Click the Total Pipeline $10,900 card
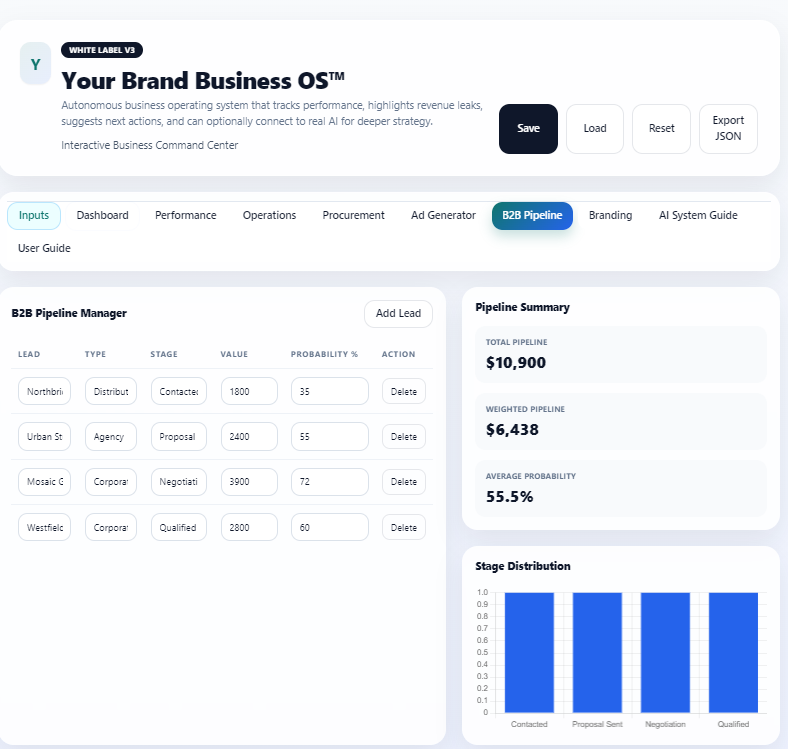Image resolution: width=788 pixels, height=749 pixels. 621,354
